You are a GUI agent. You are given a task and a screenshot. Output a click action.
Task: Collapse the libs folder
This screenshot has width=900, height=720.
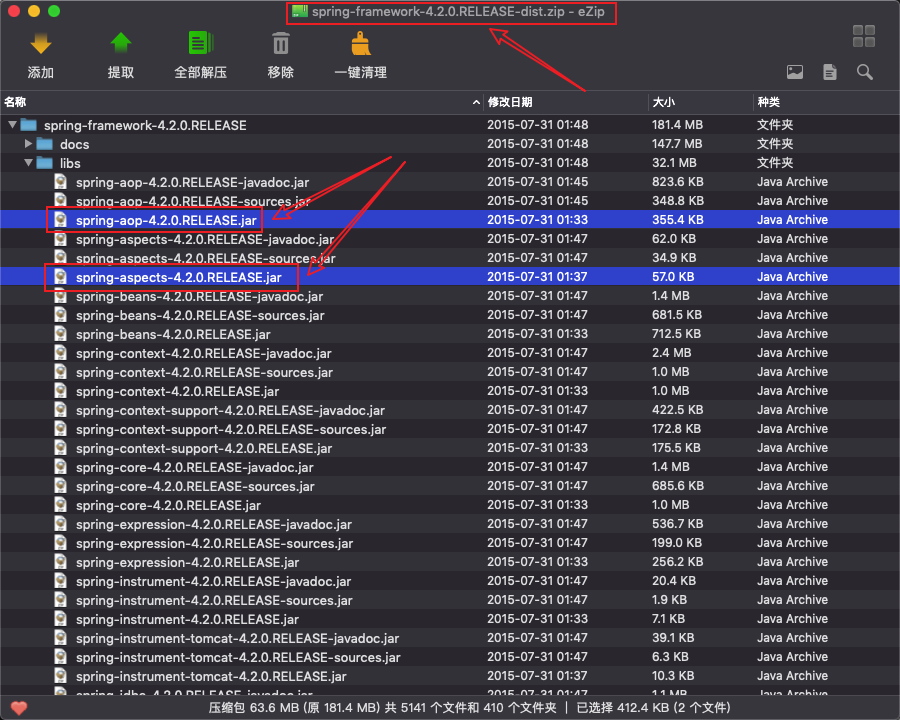coord(28,163)
